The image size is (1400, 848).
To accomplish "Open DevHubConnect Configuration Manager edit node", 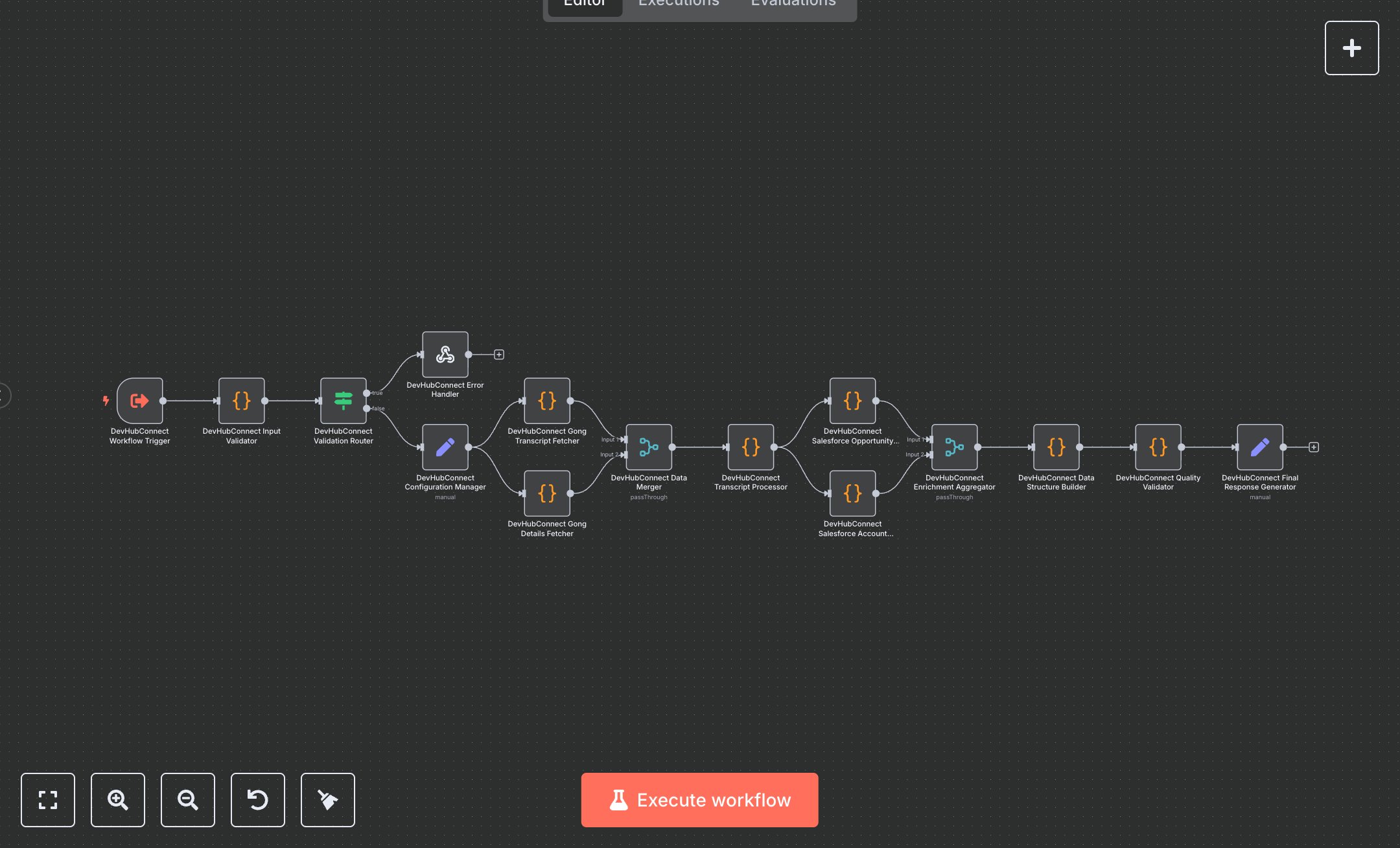I will pos(445,447).
